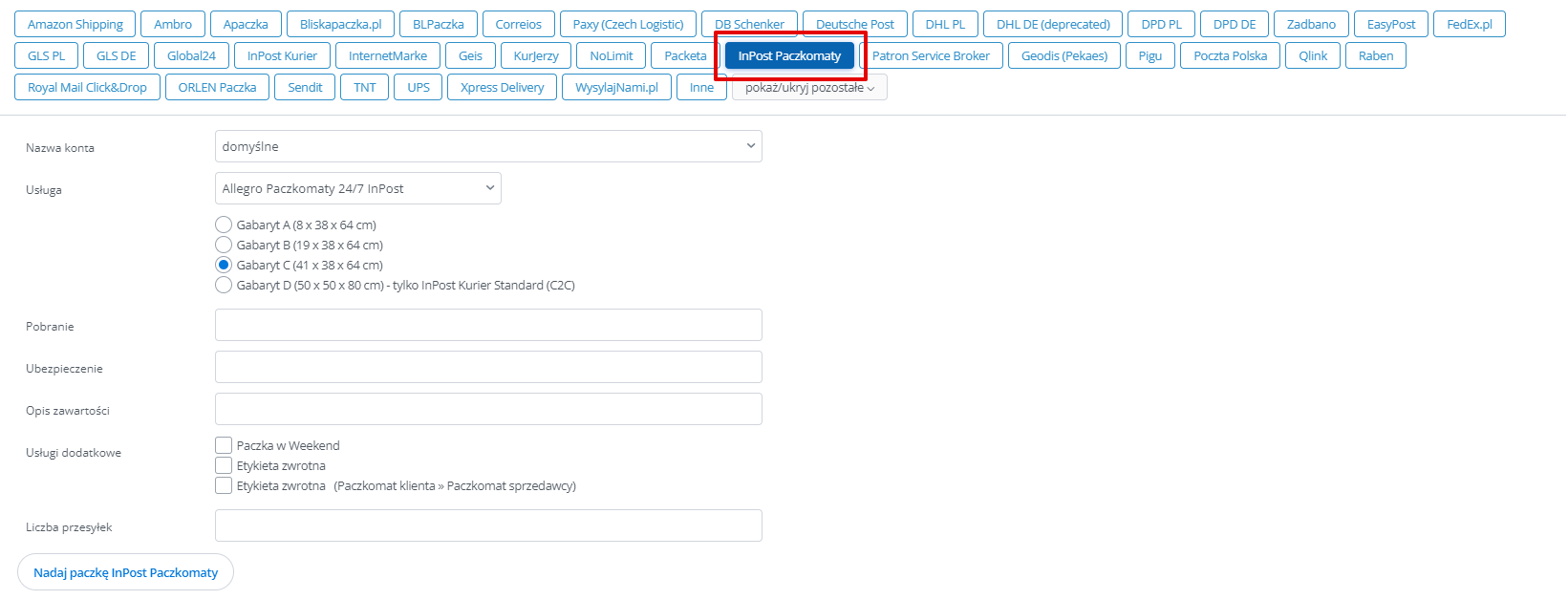Select the EasyPost carrier
The image size is (1568, 600).
pos(1391,24)
